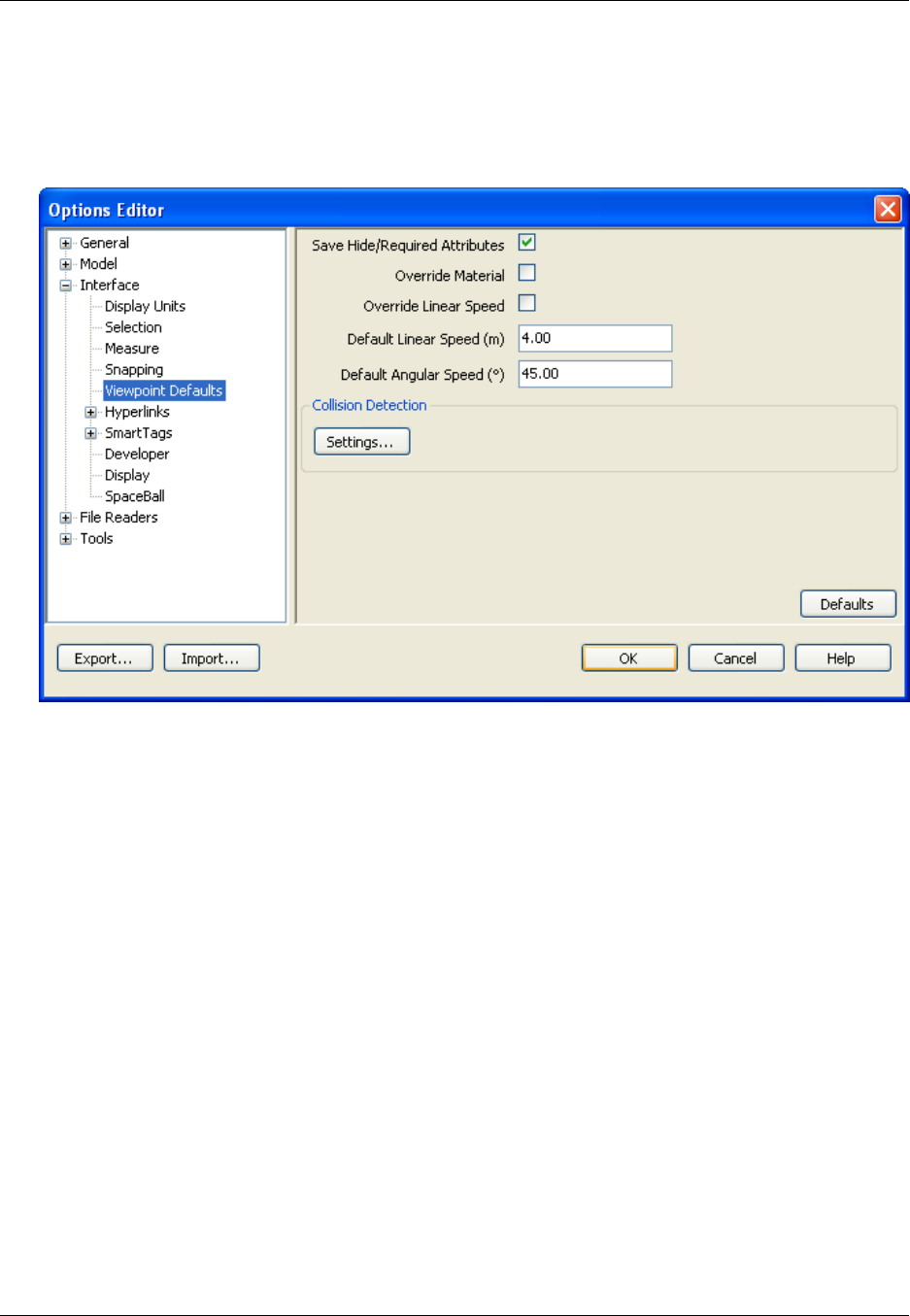Screen dimensions: 910x1316
Task: Enable the Override Material checkbox
Action: [527, 273]
